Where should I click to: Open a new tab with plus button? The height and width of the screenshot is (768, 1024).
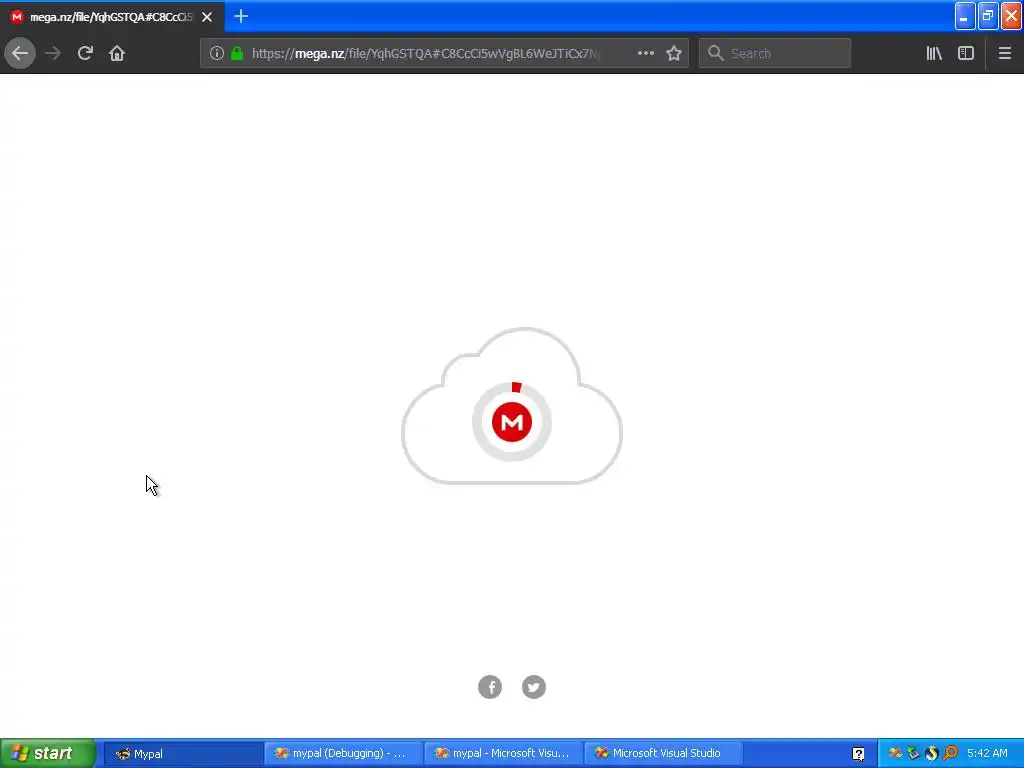[241, 16]
